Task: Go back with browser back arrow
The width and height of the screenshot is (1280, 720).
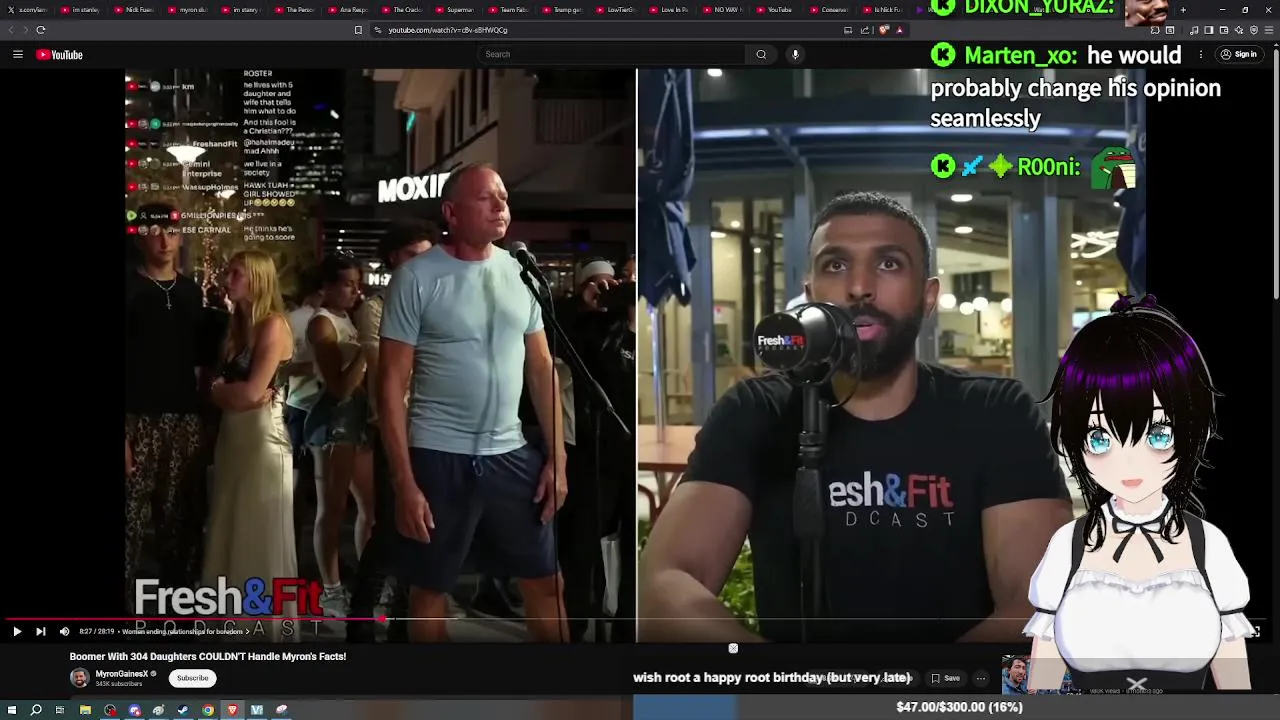Action: (13, 30)
